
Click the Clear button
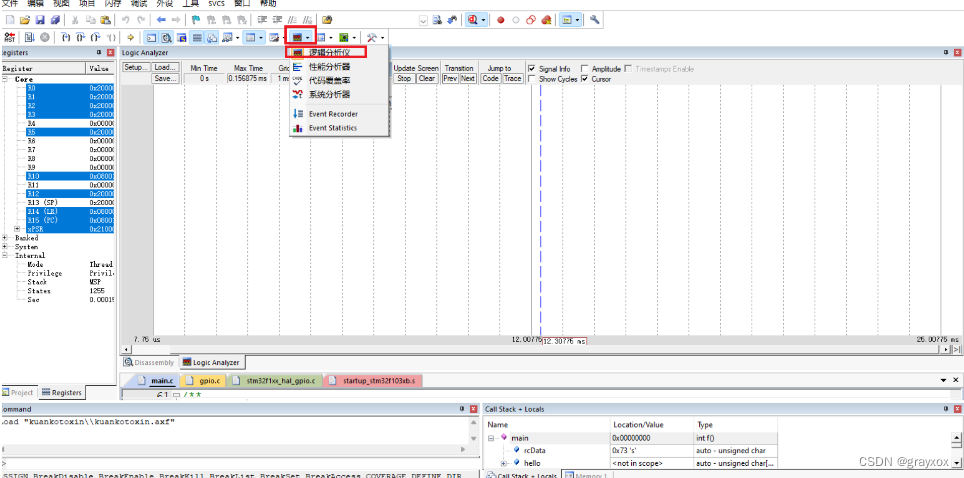coord(427,78)
